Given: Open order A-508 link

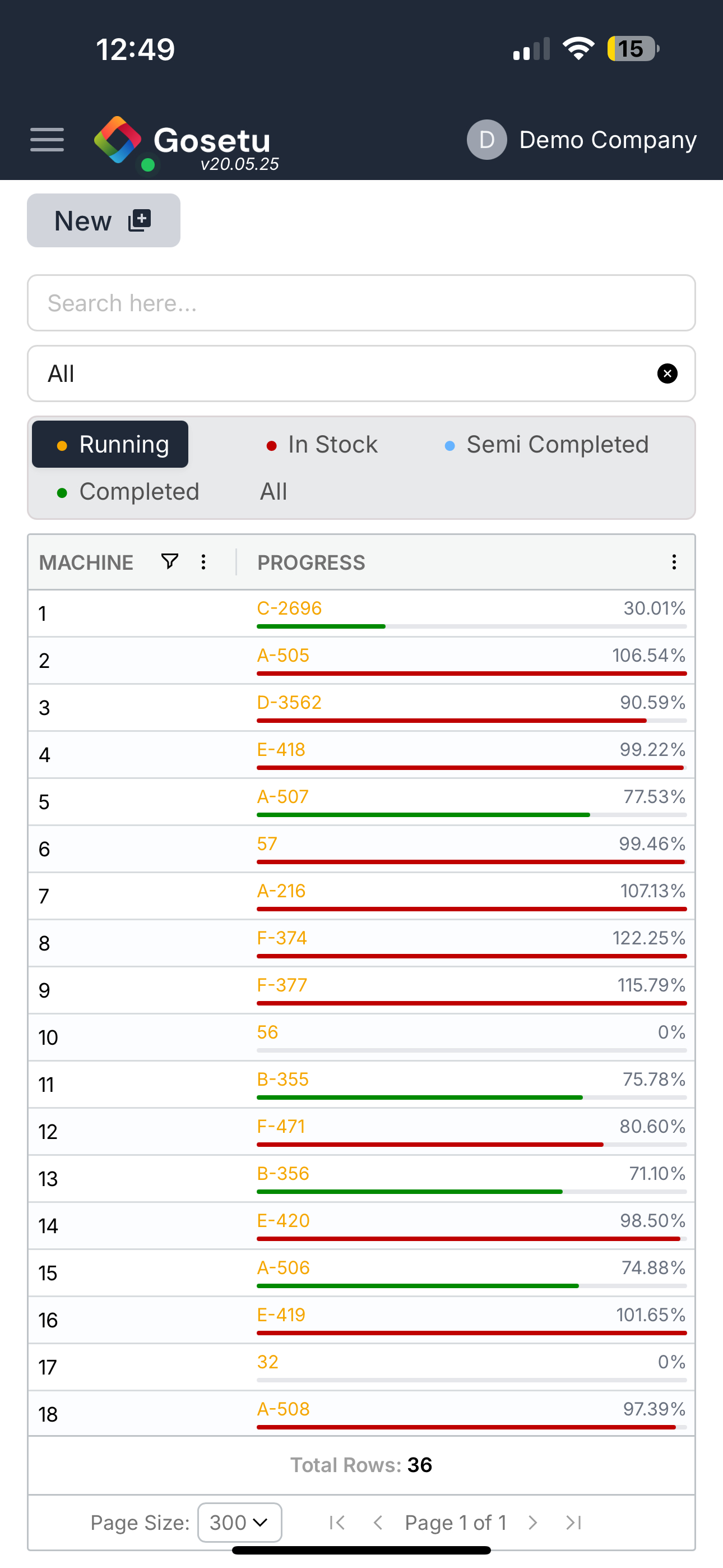Looking at the screenshot, I should [284, 1409].
